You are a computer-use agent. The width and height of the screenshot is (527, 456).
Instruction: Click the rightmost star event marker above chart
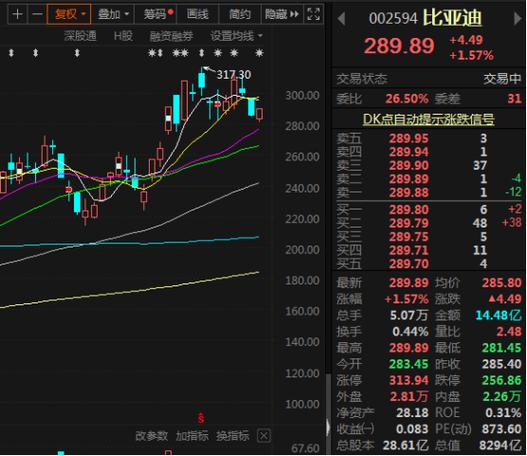(259, 53)
